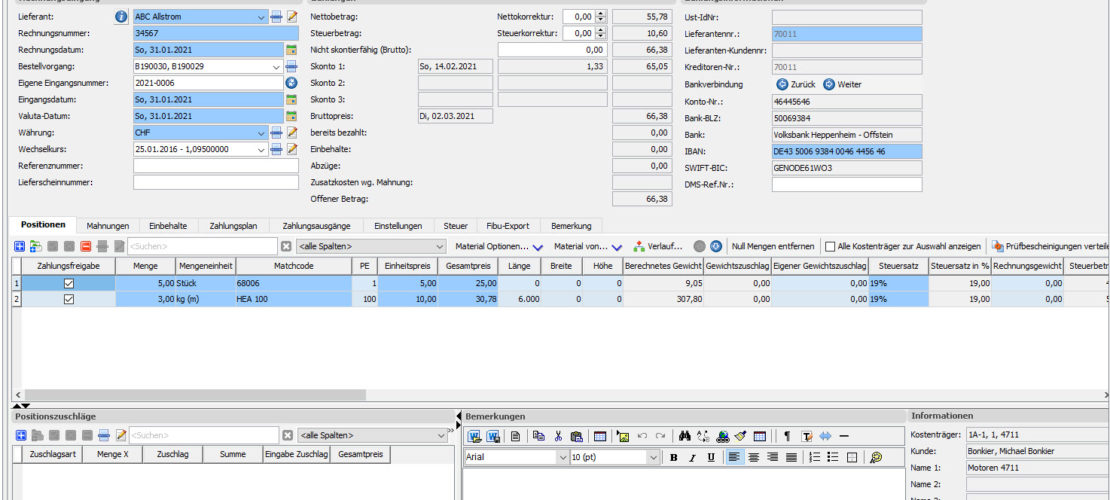This screenshot has height=500, width=1110.
Task: Click Zurück bank connection button
Action: [x=796, y=84]
